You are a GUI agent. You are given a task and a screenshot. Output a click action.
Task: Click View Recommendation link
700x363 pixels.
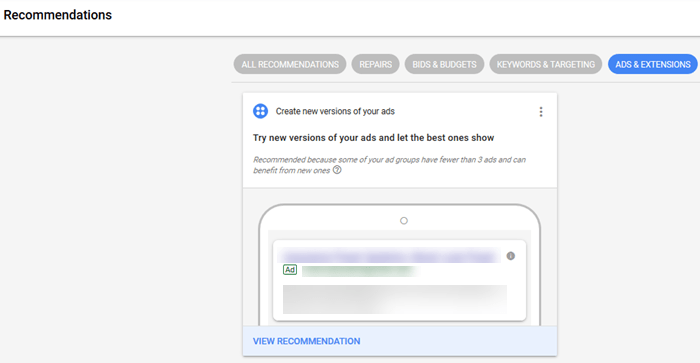point(306,341)
